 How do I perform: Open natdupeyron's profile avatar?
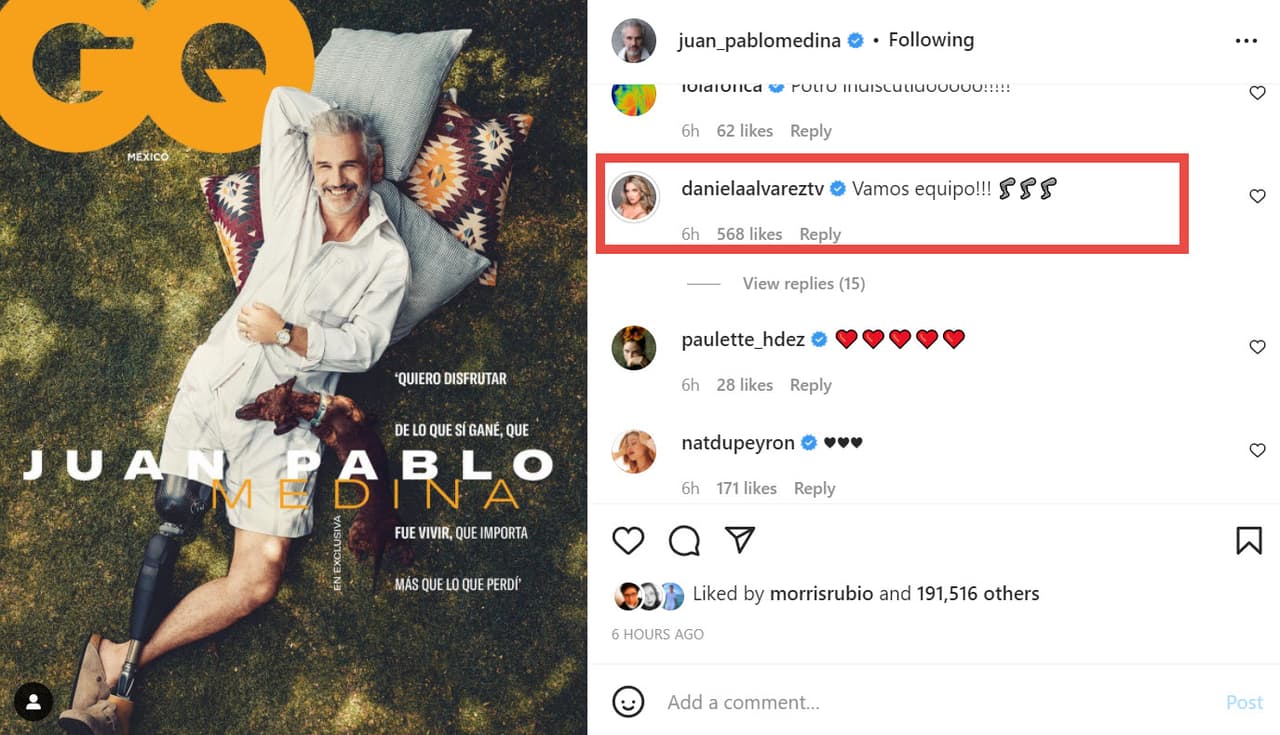click(x=634, y=451)
